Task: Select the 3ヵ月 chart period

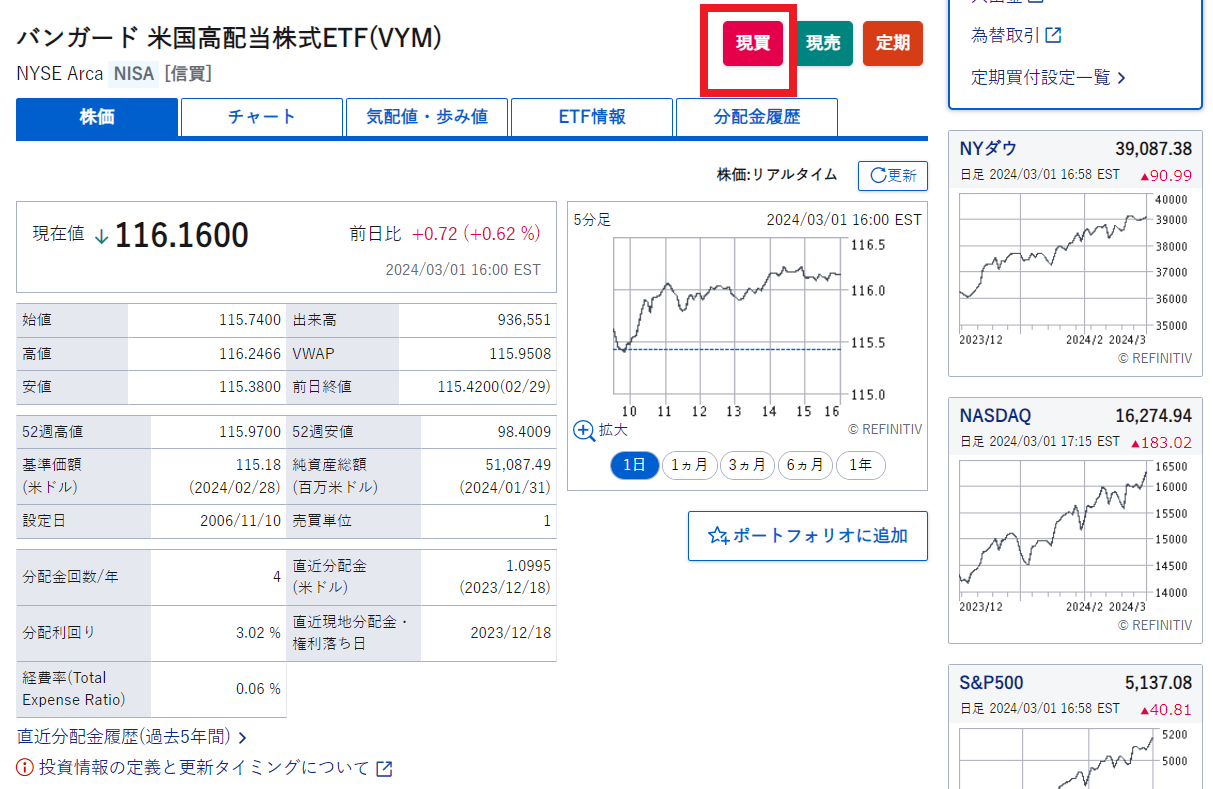Action: click(x=747, y=465)
